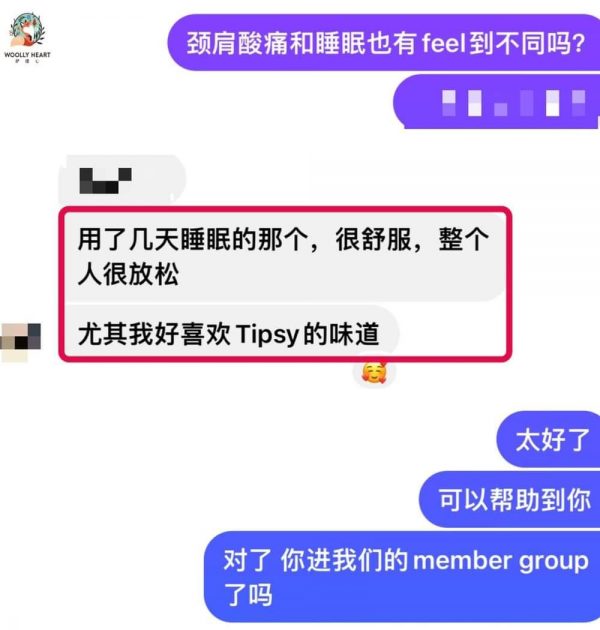Open the blurred sender profile avatar
The width and height of the screenshot is (600, 630).
pos(20,341)
